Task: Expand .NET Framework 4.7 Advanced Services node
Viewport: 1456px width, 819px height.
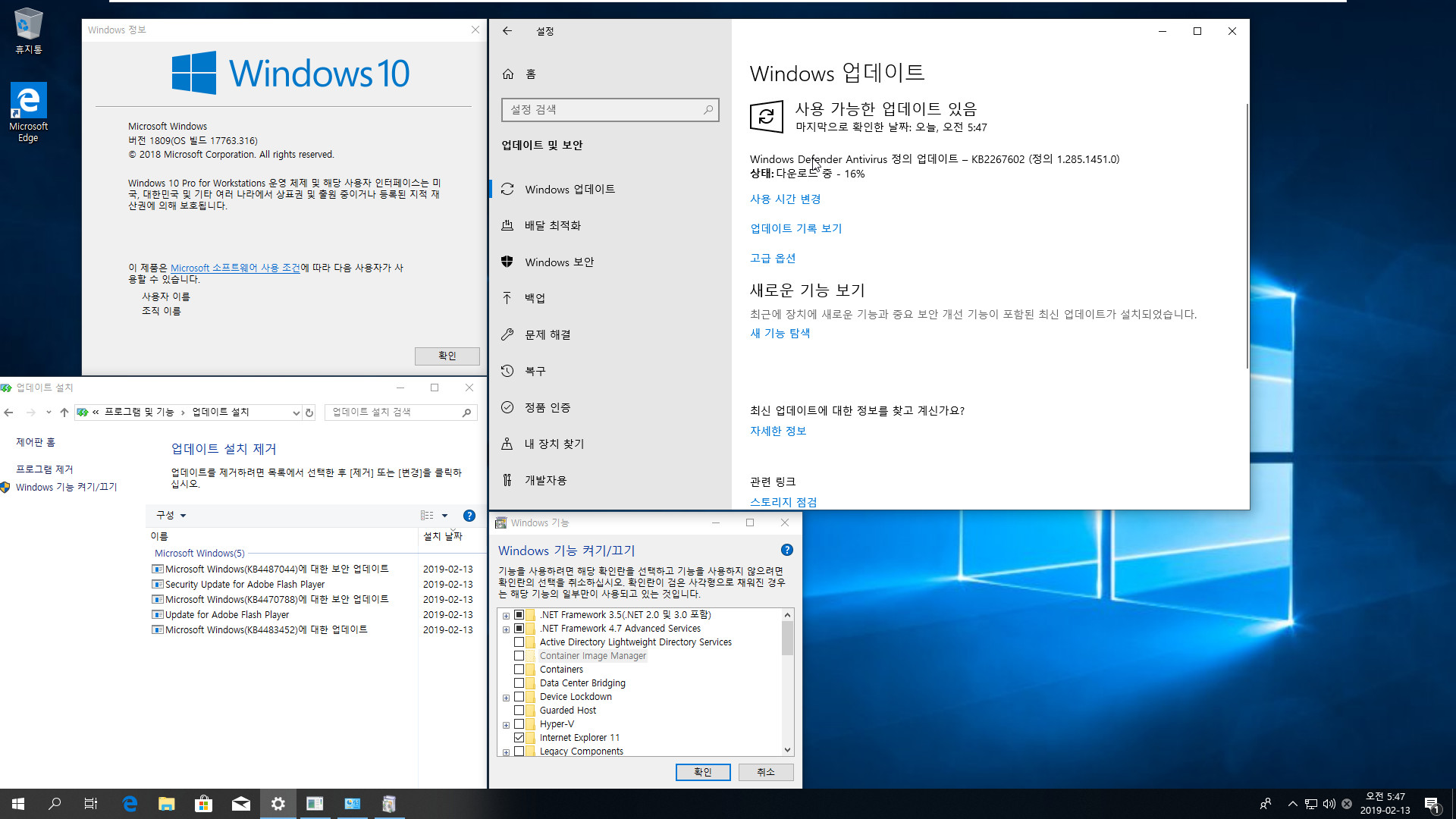Action: pyautogui.click(x=506, y=629)
